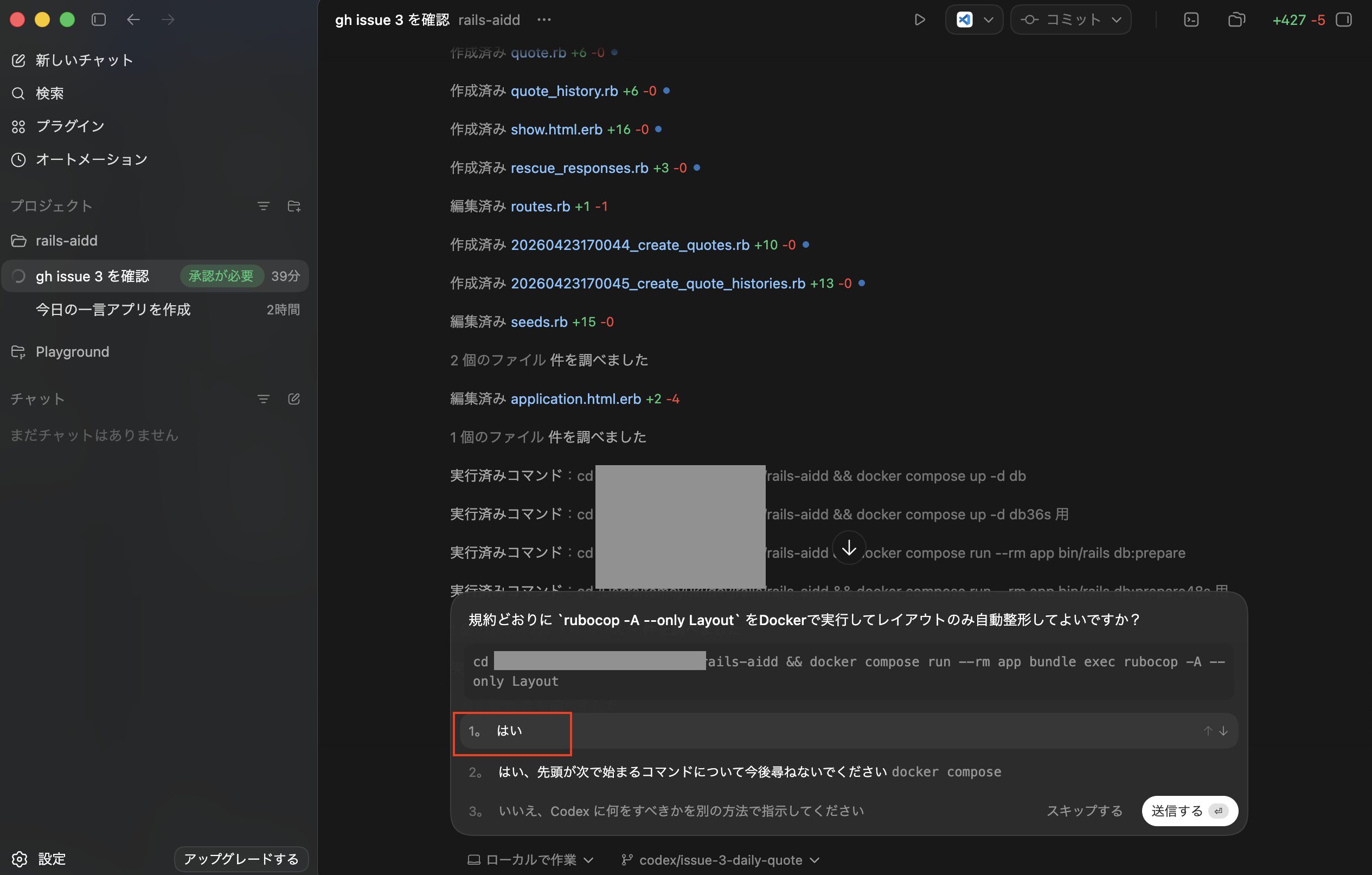Select the 今日の一言アプリを作成 thread
Screen dimensions: 1372x875
point(113,310)
